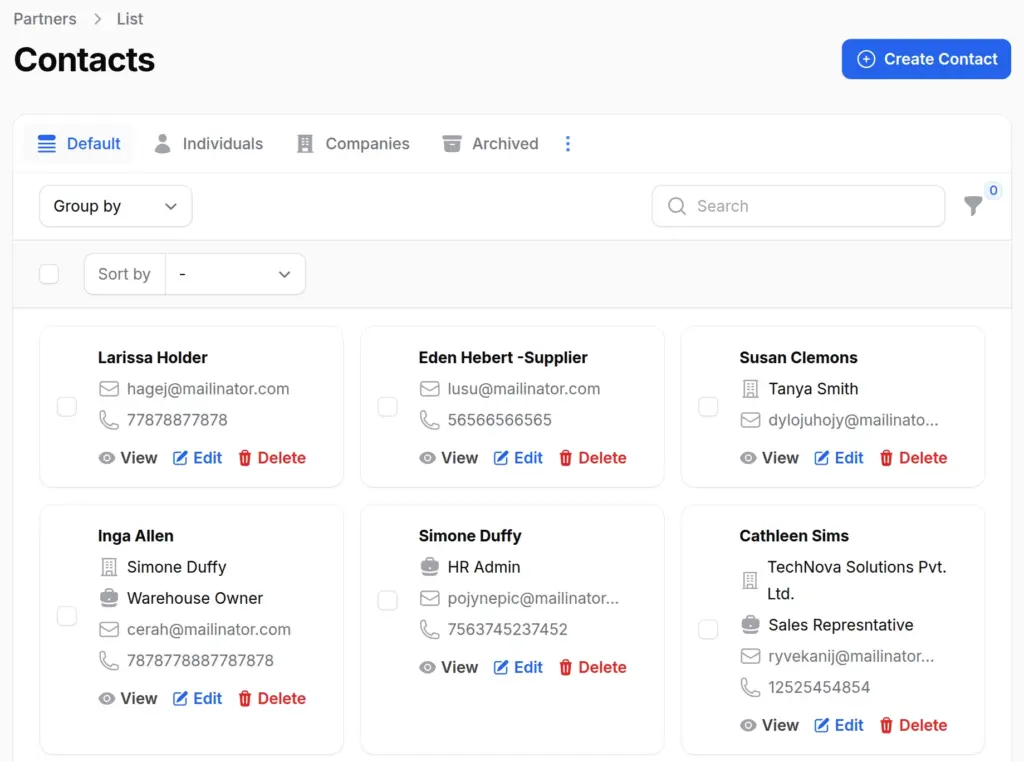The image size is (1024, 762).
Task: Click the phone icon on Inga Allen's card
Action: 109,661
